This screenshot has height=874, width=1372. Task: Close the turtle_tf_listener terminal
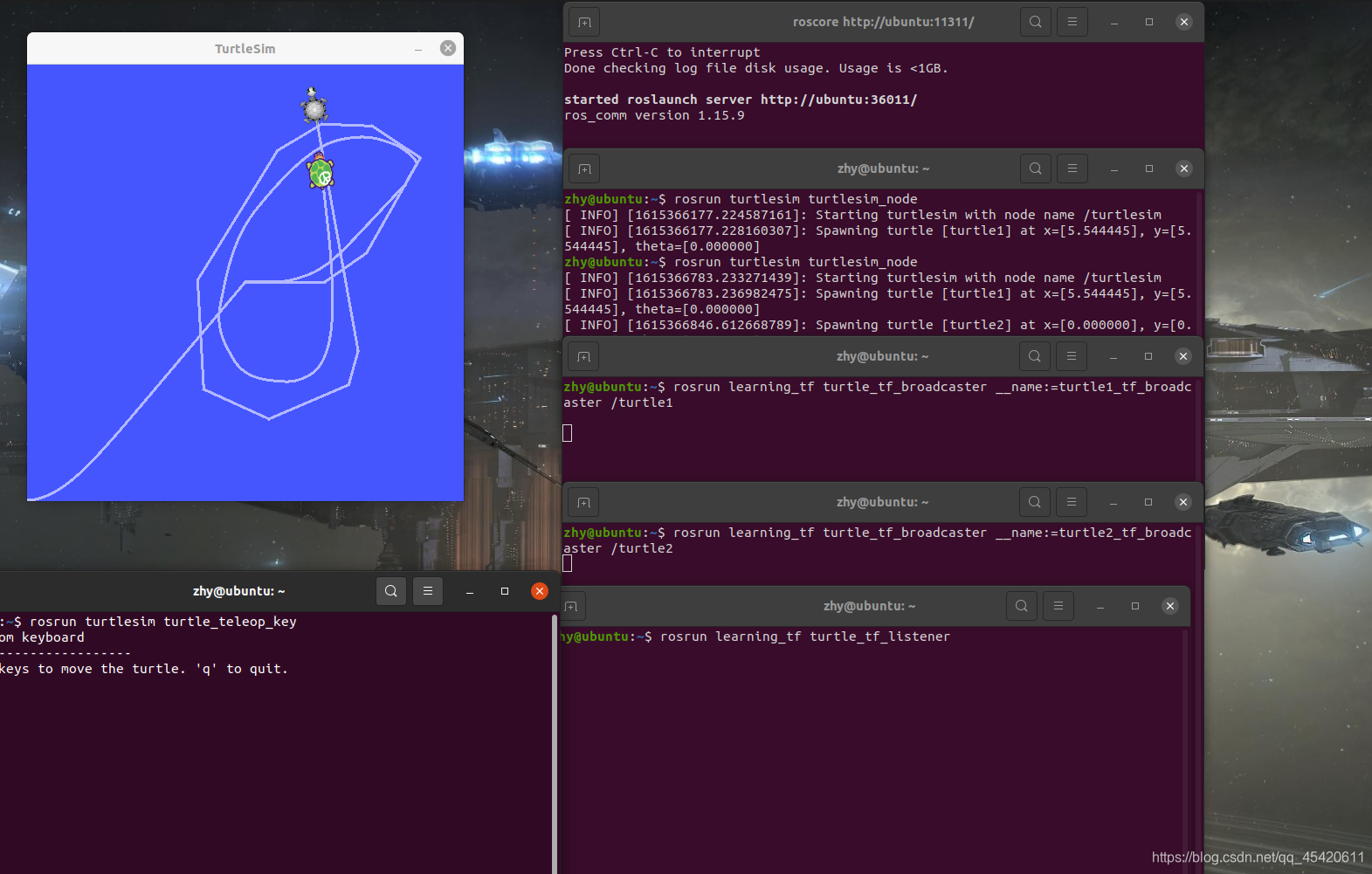(1170, 606)
